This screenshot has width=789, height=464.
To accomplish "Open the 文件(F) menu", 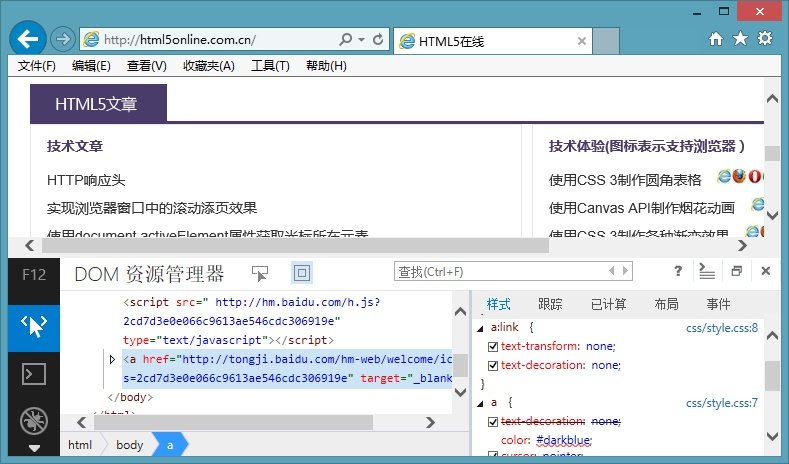I will click(x=36, y=66).
